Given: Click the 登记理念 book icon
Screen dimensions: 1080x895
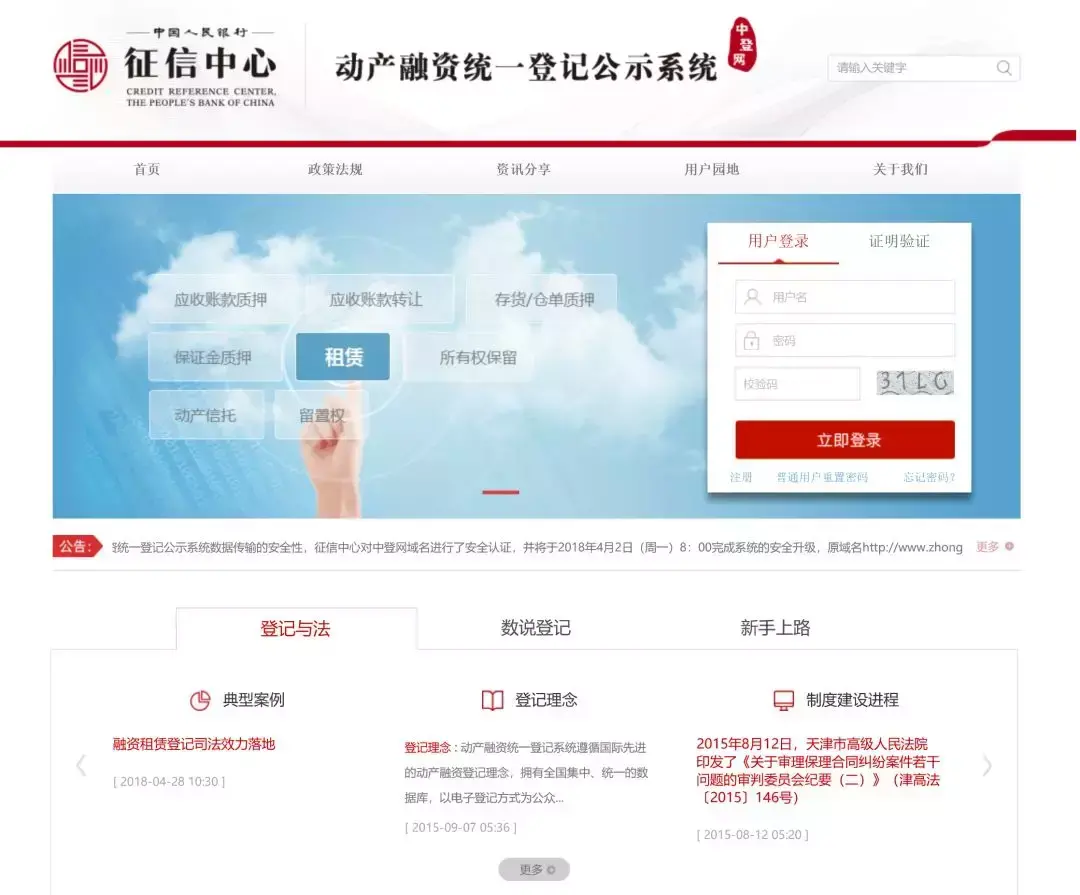Looking at the screenshot, I should [491, 700].
